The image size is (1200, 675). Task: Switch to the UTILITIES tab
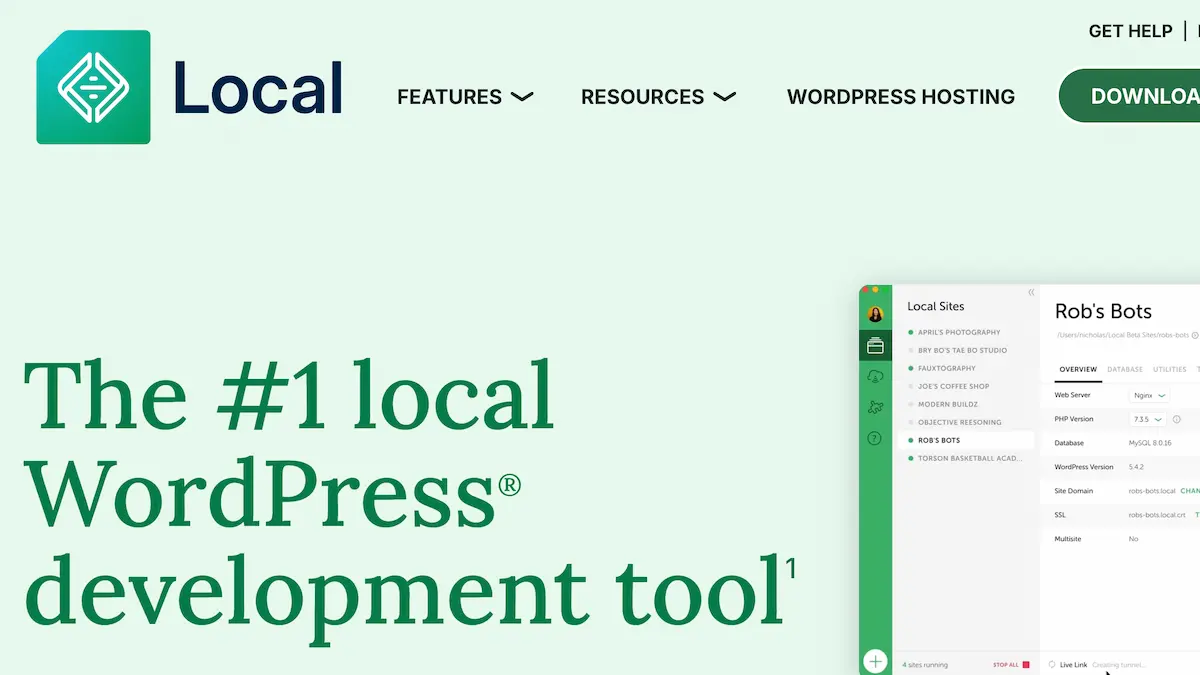point(1170,369)
